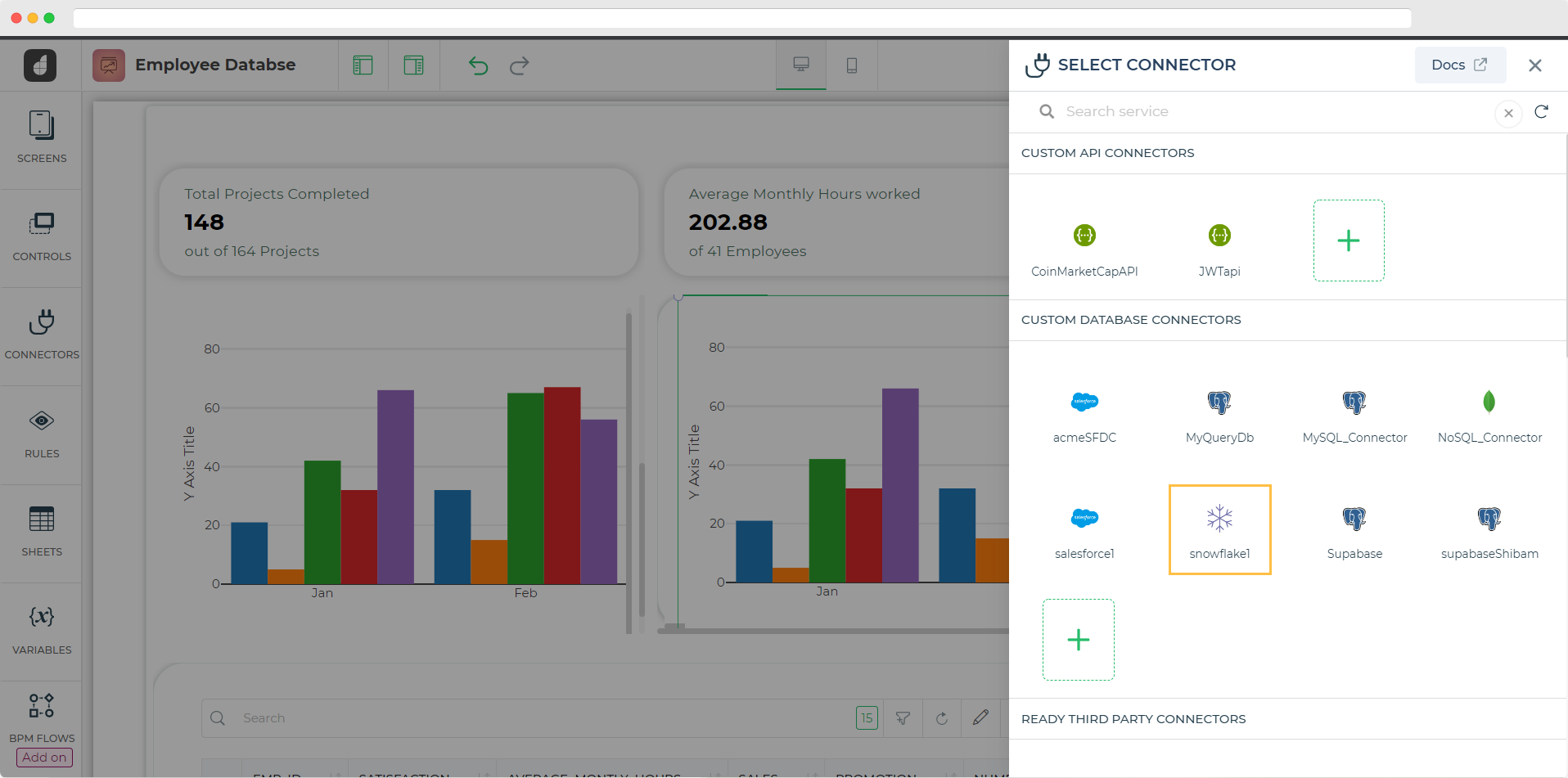This screenshot has height=778, width=1568.
Task: Select the snowflake1 database connector
Action: tap(1219, 530)
